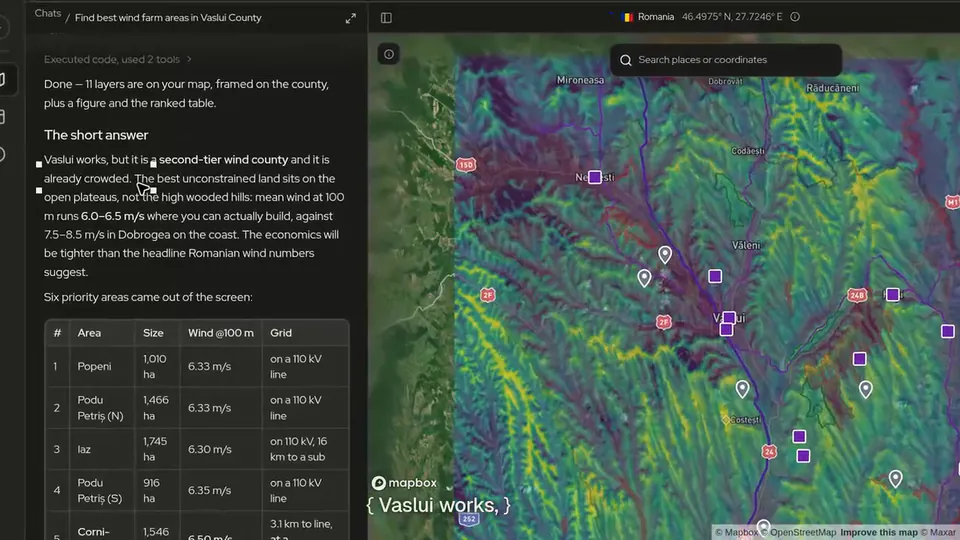Click the 15D road shield
Screen dimensions: 960x540
[466, 165]
